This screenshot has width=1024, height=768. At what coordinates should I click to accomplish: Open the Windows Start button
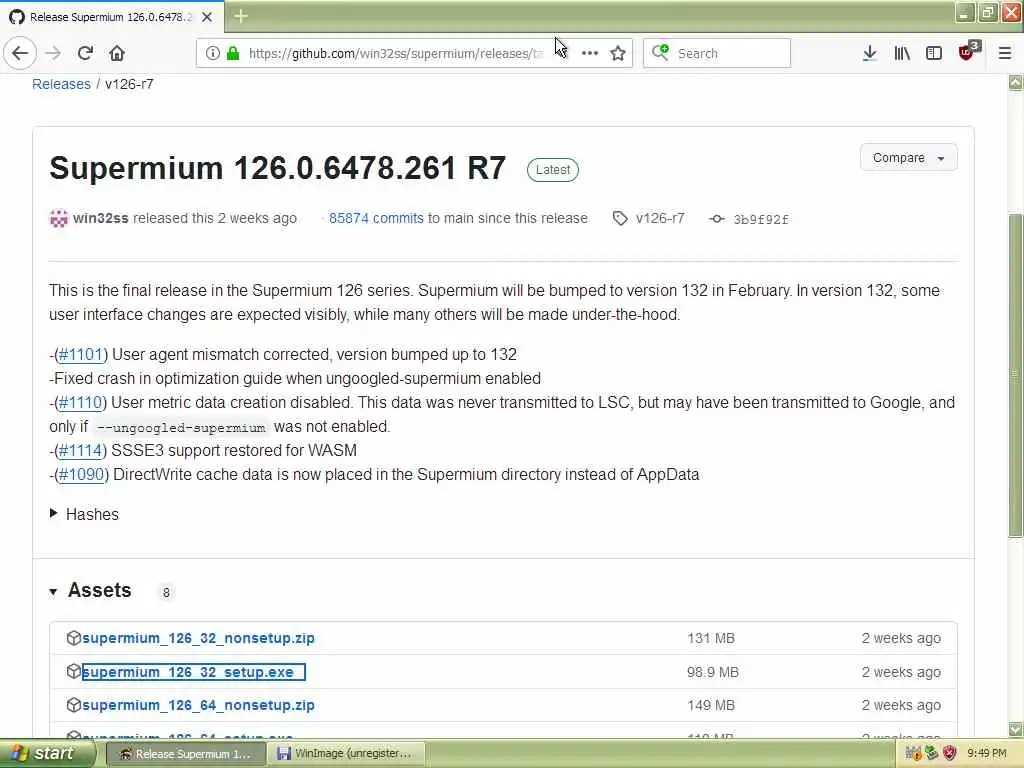(47, 753)
